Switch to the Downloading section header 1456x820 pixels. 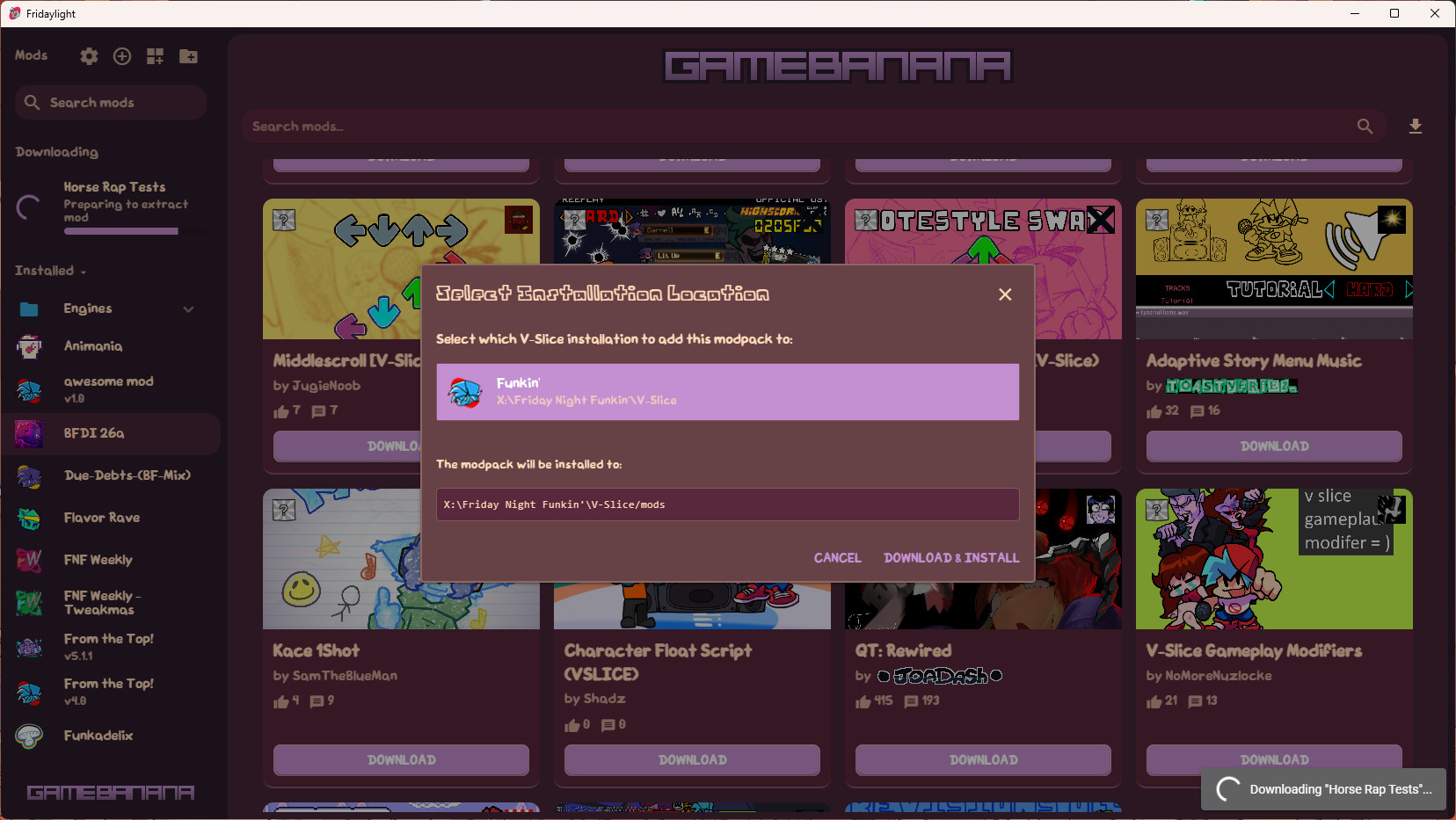pos(55,151)
